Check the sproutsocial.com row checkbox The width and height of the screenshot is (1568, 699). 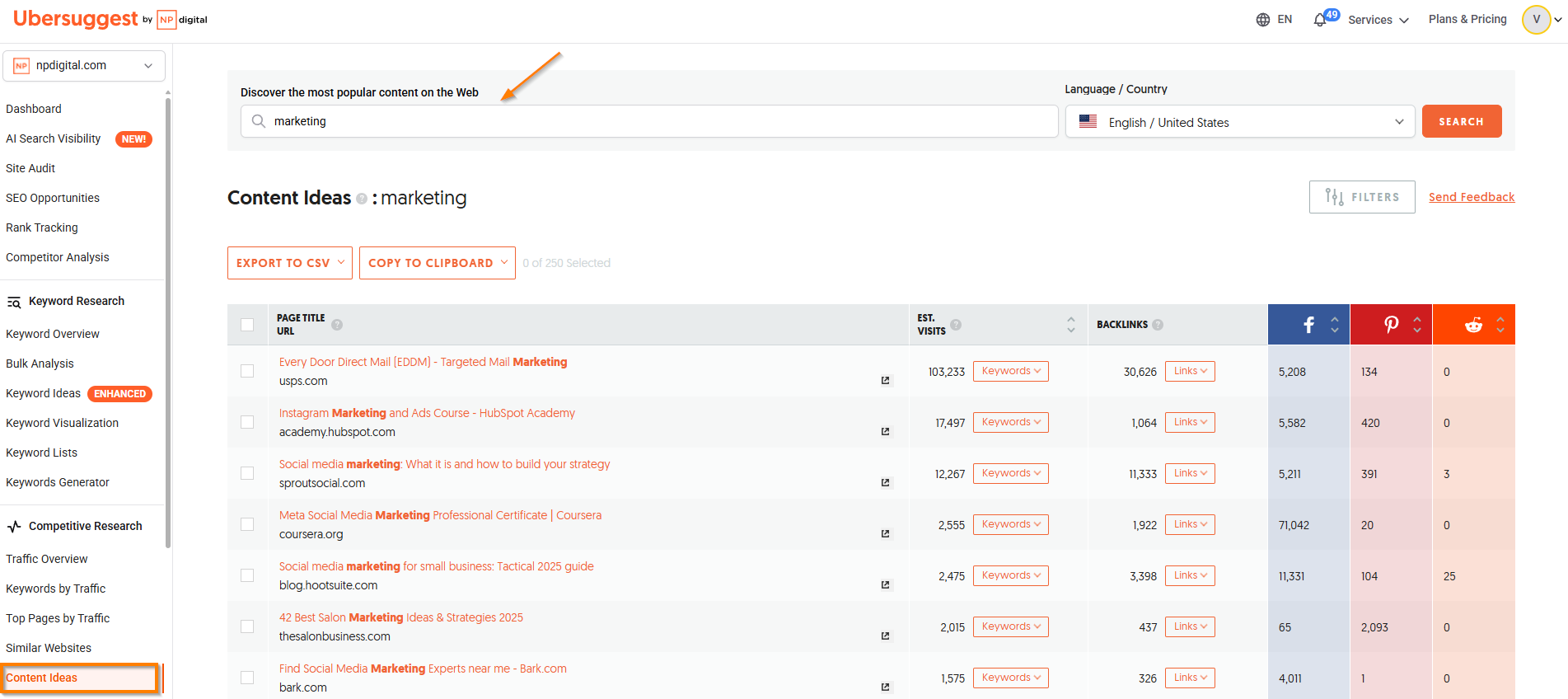click(247, 473)
